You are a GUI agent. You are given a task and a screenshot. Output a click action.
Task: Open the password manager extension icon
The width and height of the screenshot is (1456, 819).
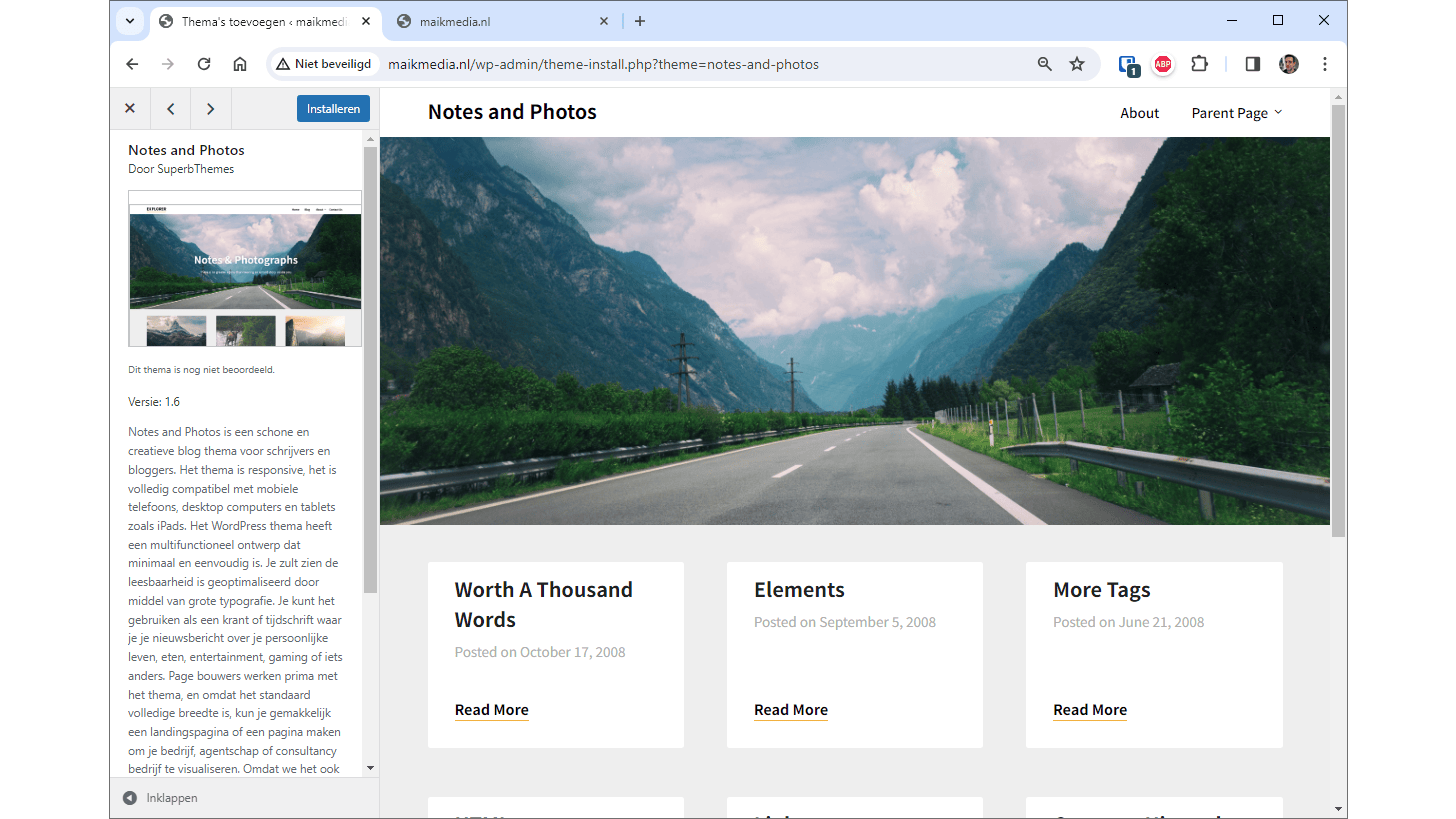[1129, 64]
